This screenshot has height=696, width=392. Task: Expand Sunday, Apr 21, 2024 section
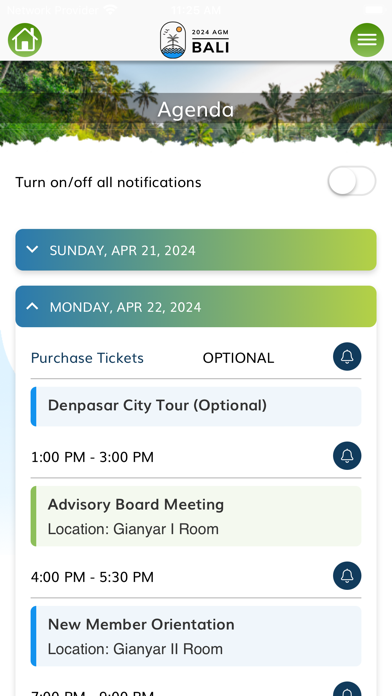click(196, 250)
